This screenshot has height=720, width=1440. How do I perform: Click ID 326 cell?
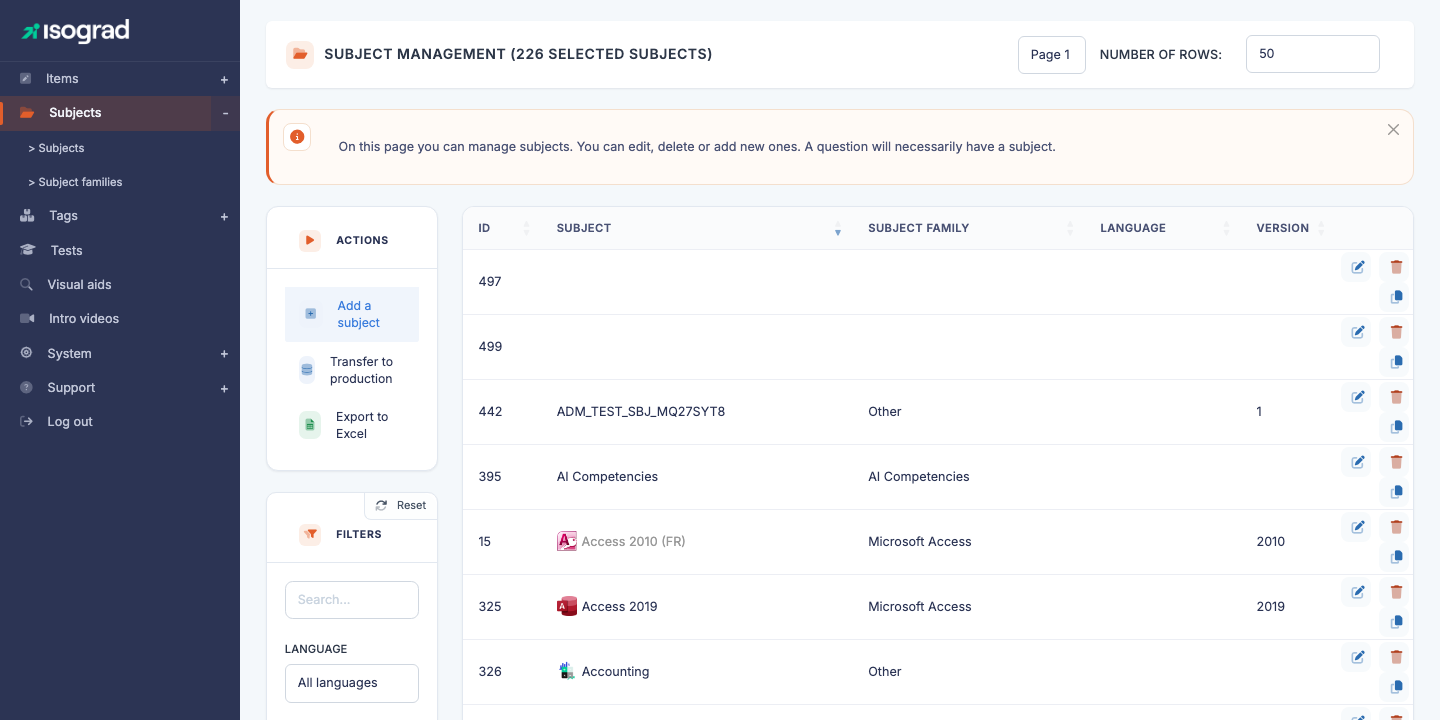(490, 672)
